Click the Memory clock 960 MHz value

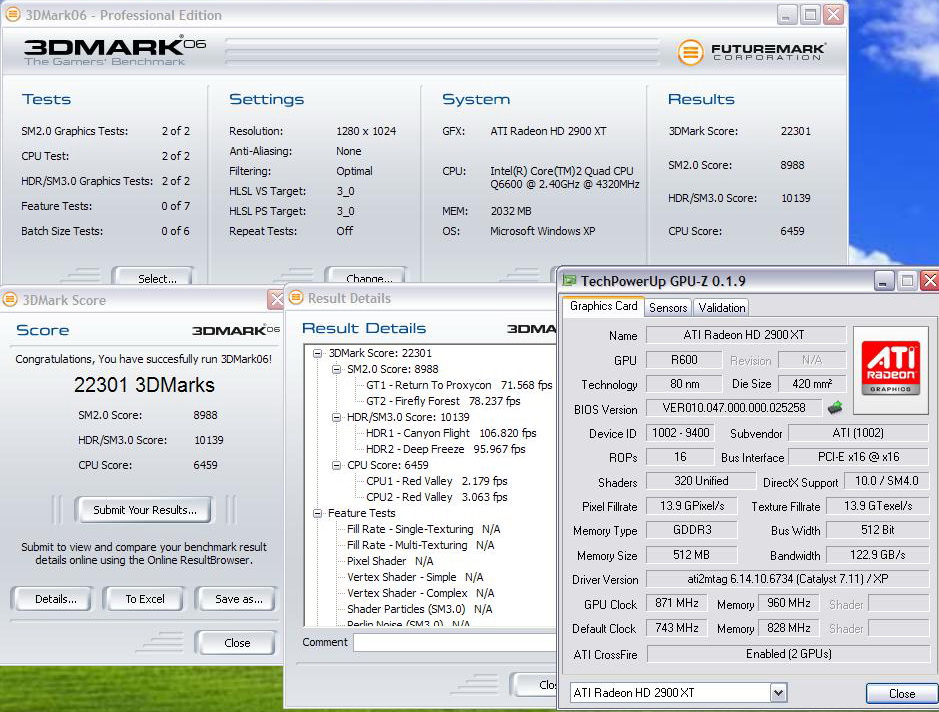[789, 603]
